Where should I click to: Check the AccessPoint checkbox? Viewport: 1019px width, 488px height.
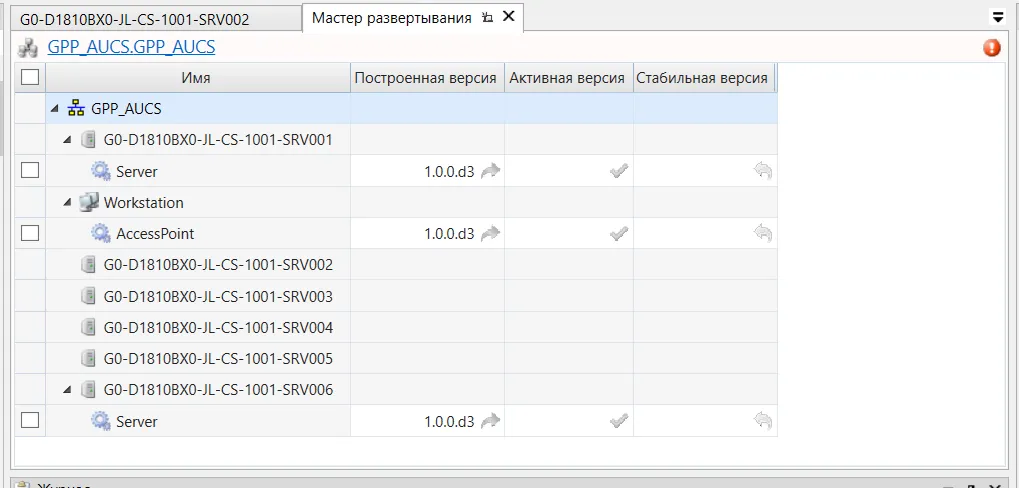30,233
